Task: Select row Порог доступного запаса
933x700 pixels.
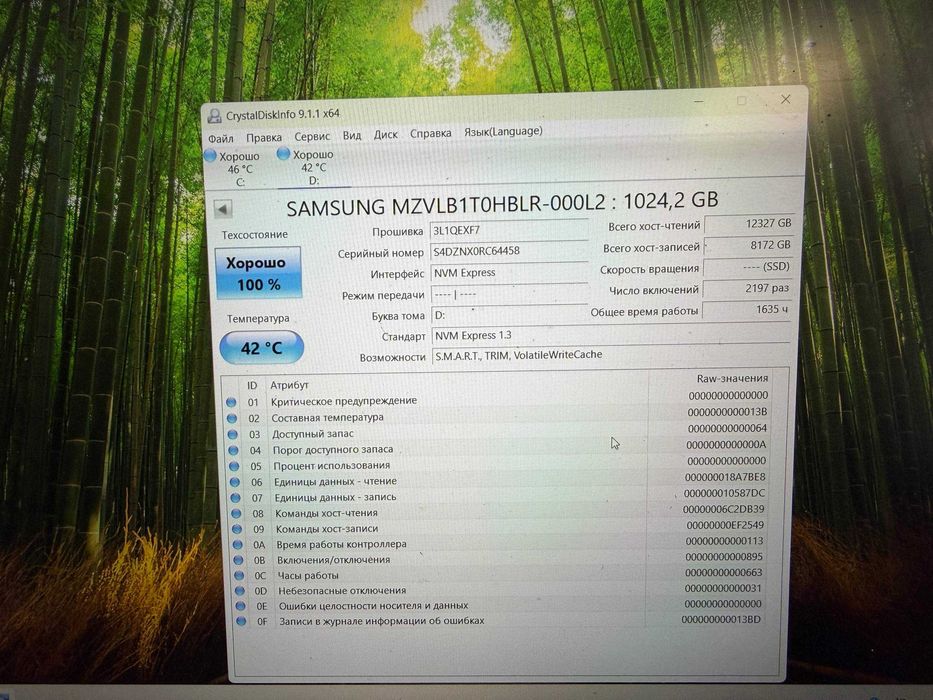Action: pos(499,448)
